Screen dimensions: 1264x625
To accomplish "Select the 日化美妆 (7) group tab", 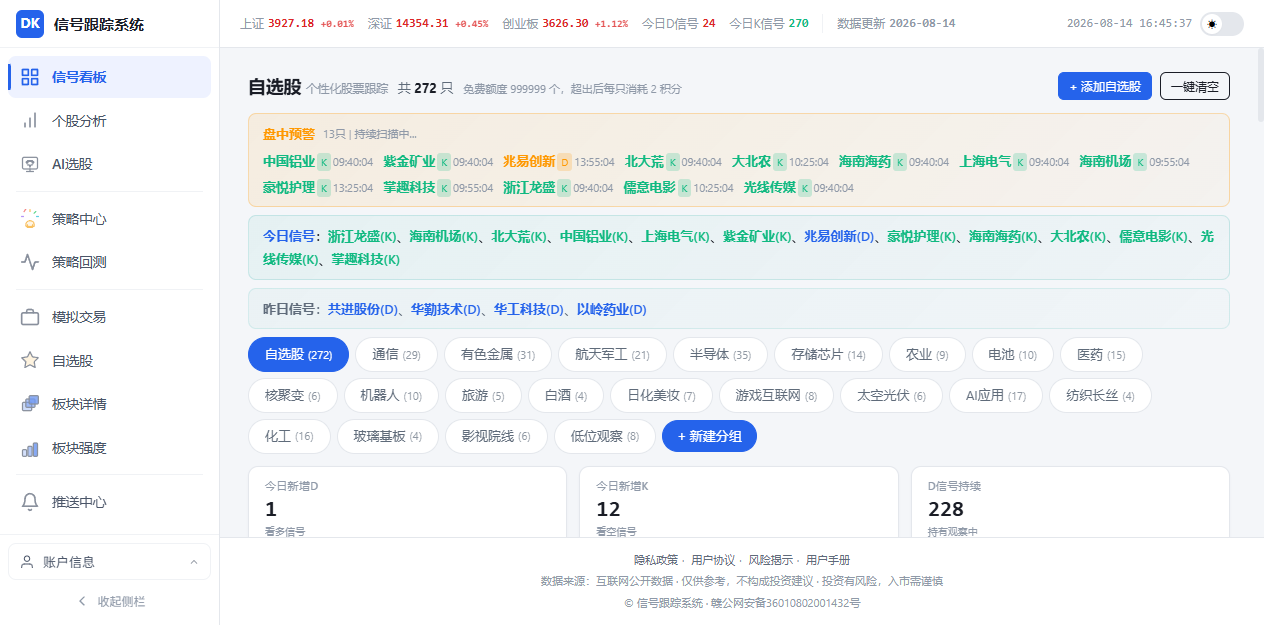I will pyautogui.click(x=661, y=395).
